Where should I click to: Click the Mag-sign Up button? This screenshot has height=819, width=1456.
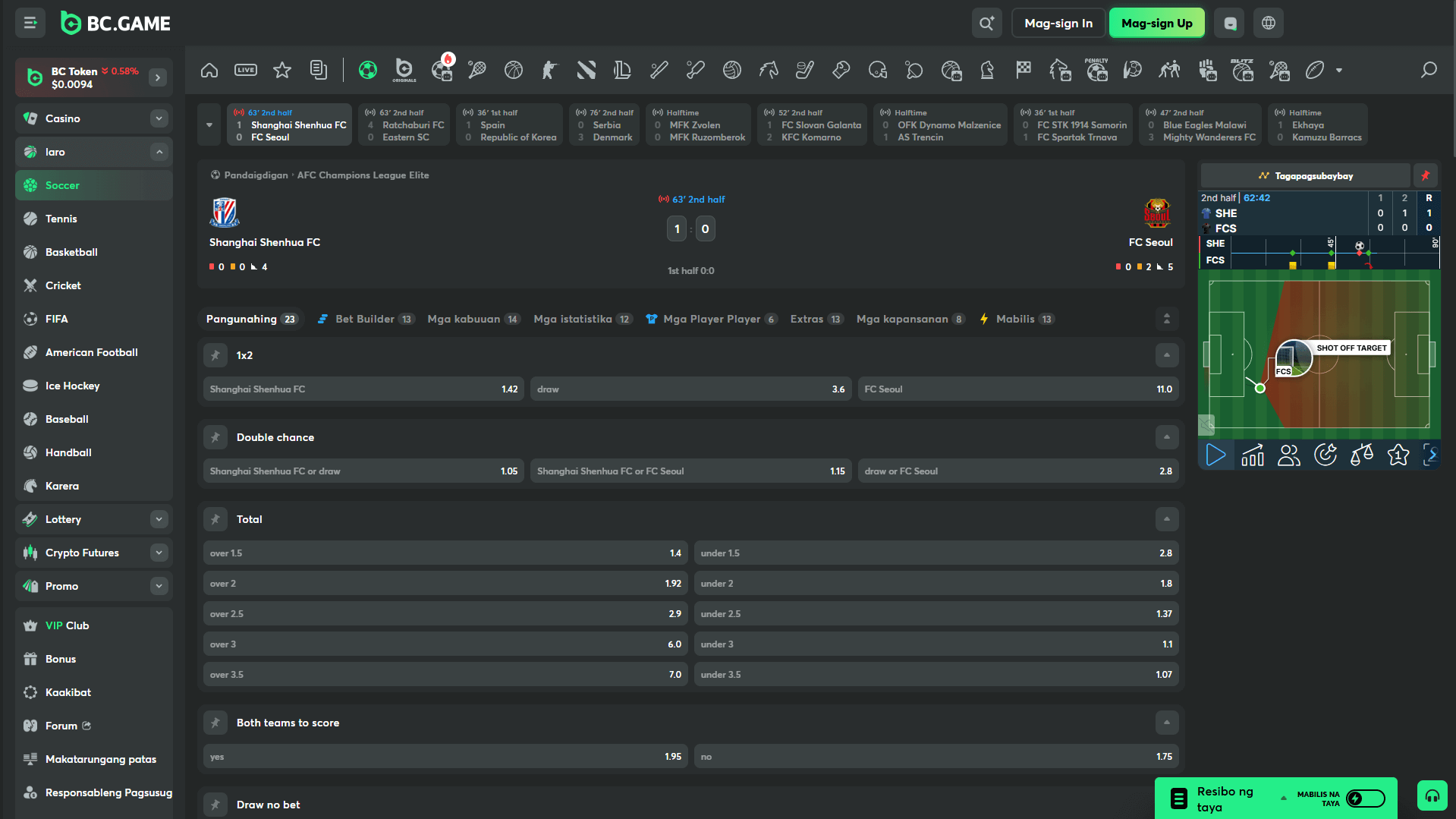pos(1156,24)
